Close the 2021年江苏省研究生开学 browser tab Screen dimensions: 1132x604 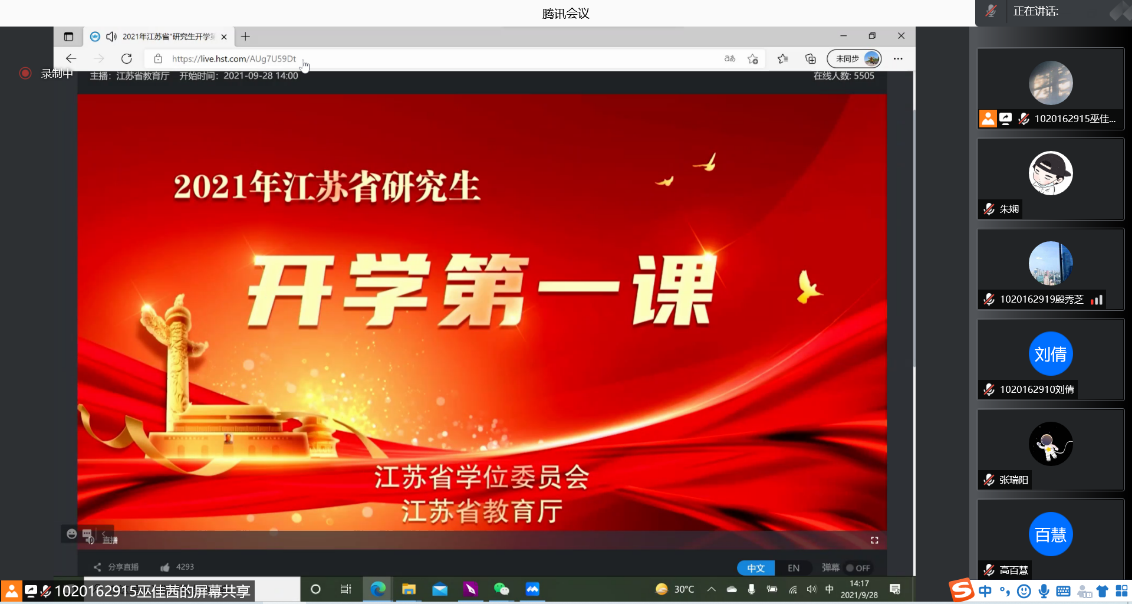click(x=224, y=36)
